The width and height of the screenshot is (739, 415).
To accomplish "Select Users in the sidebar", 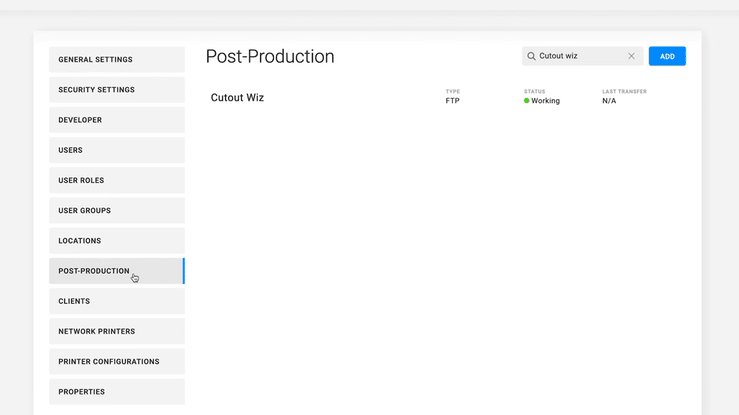I will point(116,150).
